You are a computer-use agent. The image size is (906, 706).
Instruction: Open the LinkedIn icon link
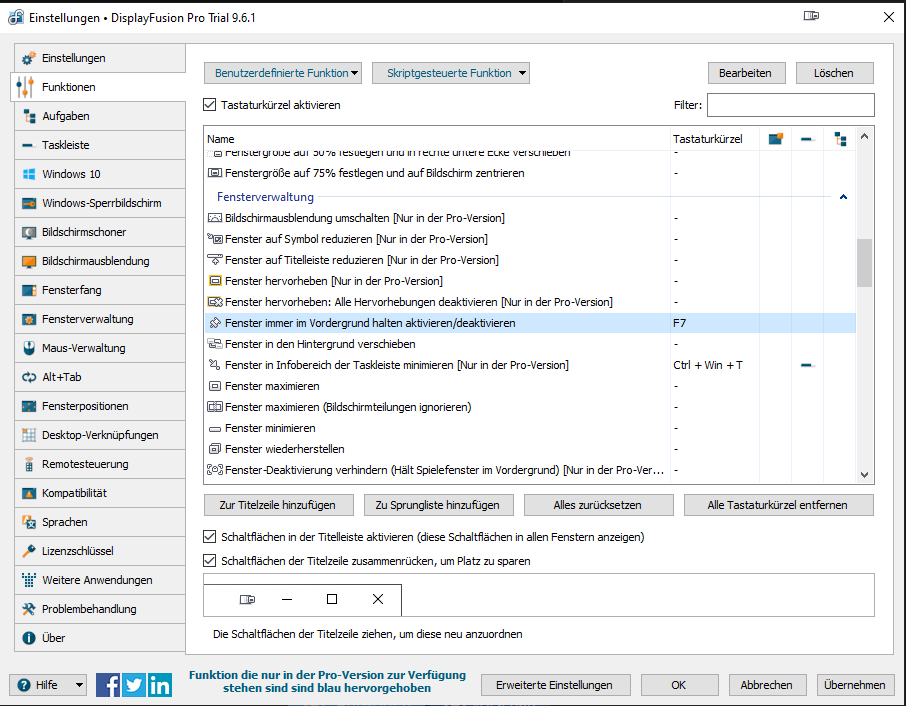[x=159, y=685]
